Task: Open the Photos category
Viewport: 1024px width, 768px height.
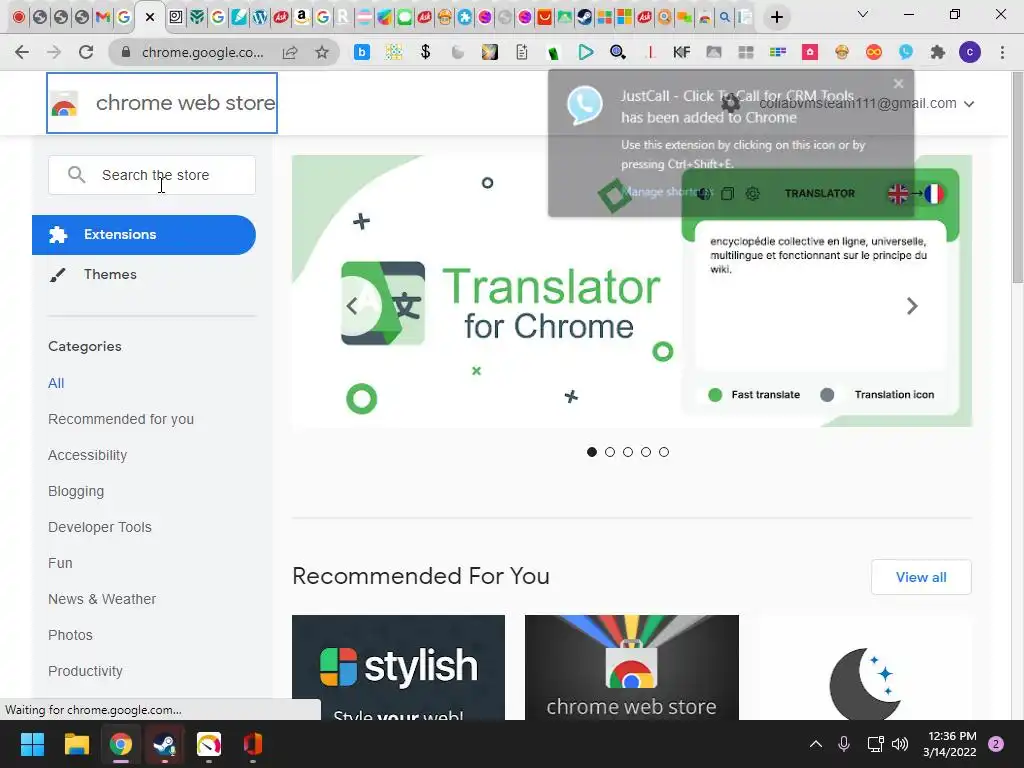Action: (71, 635)
